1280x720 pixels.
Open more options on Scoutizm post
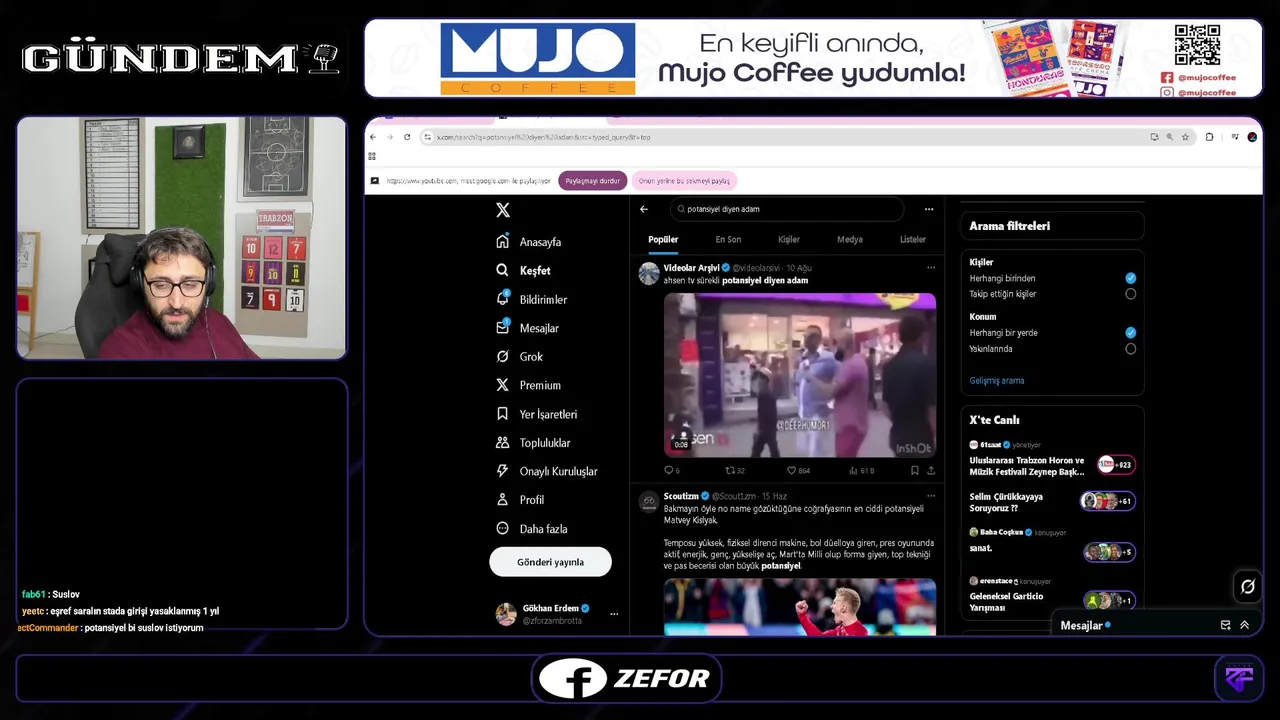[931, 496]
